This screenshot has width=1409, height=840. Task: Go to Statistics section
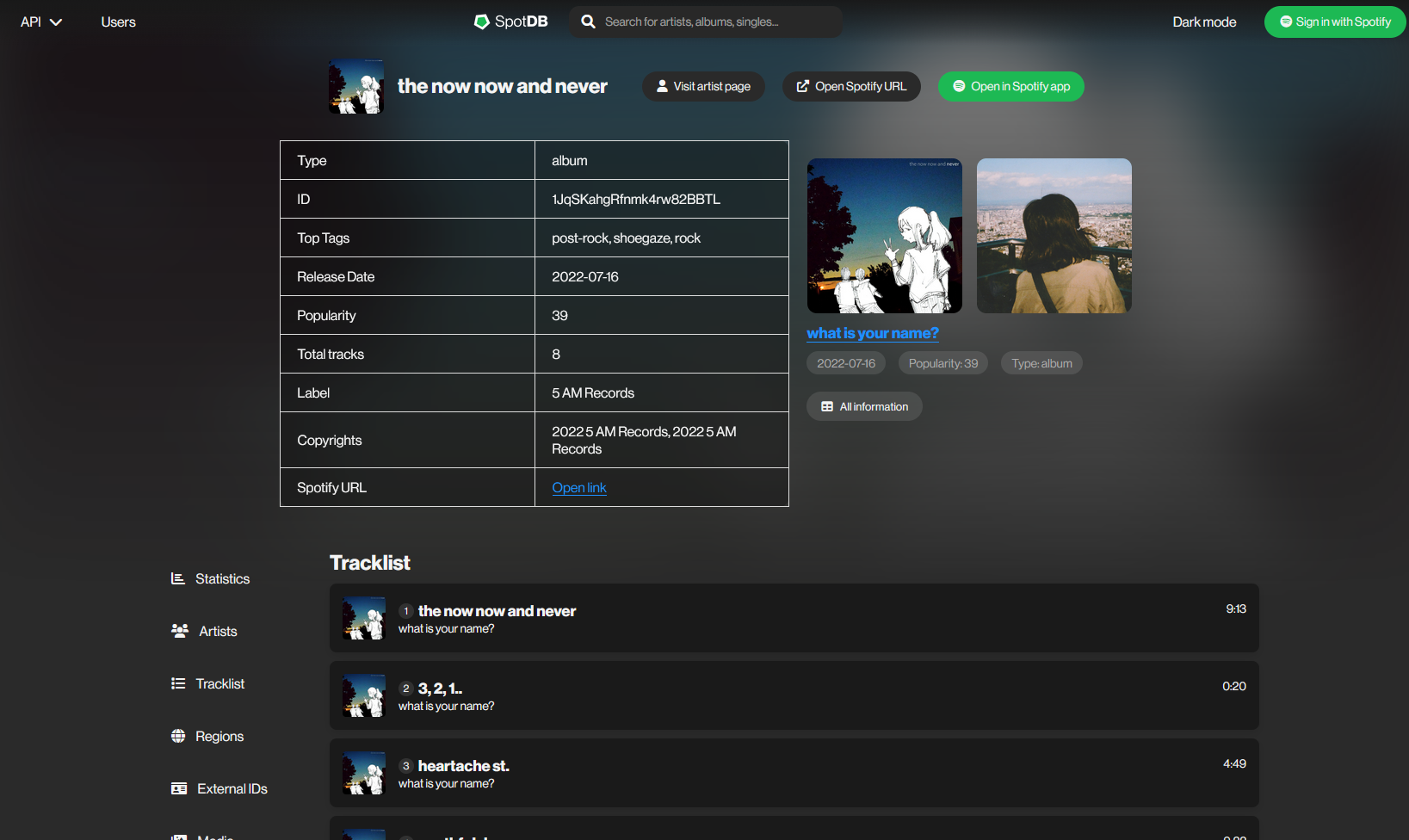pyautogui.click(x=211, y=578)
